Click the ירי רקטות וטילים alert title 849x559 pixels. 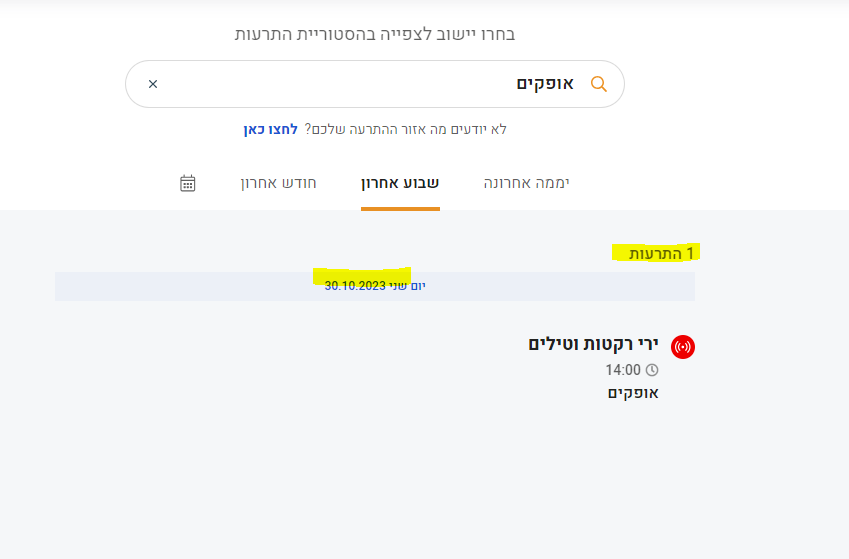[593, 344]
